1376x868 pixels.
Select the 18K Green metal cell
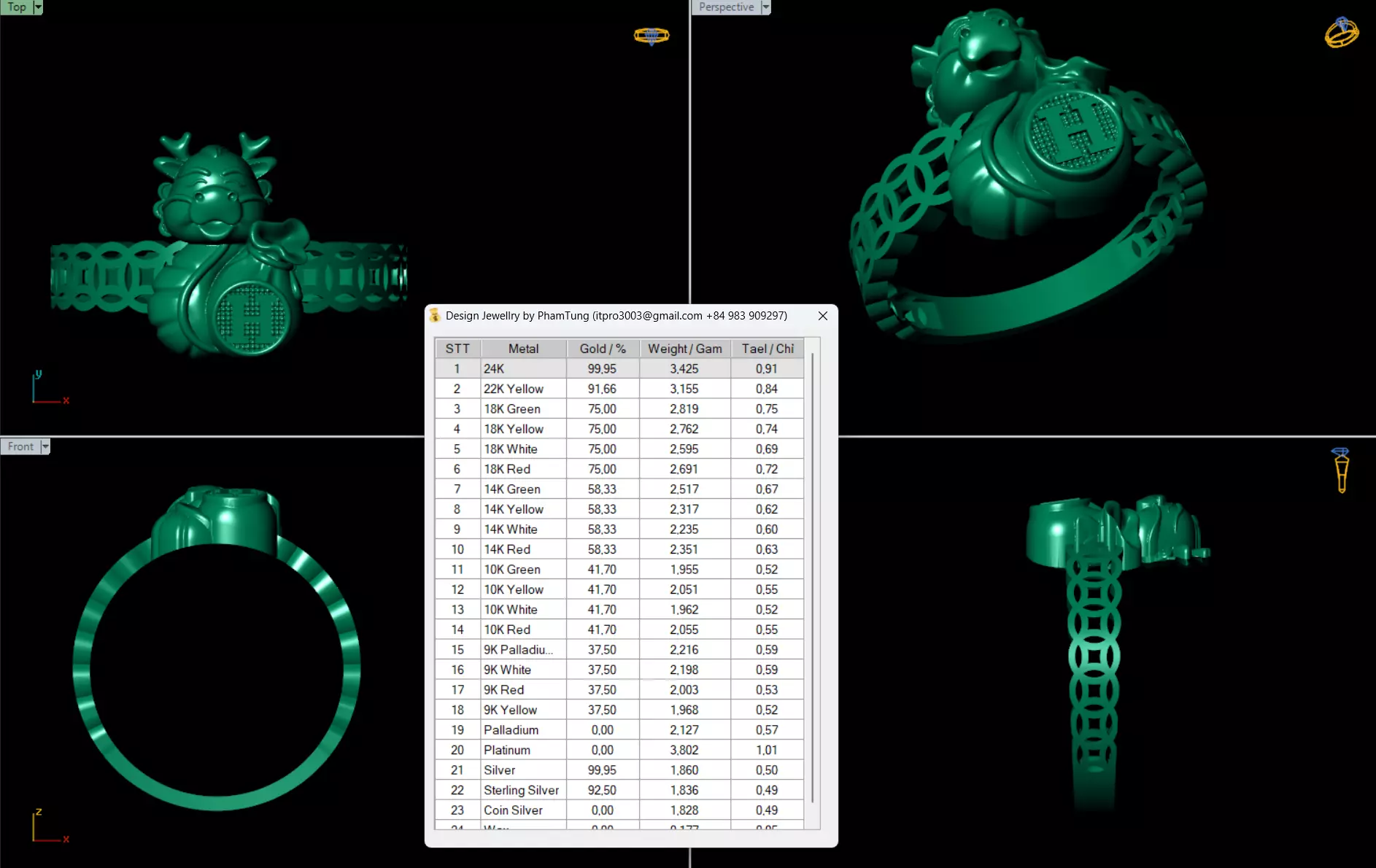pyautogui.click(x=523, y=409)
